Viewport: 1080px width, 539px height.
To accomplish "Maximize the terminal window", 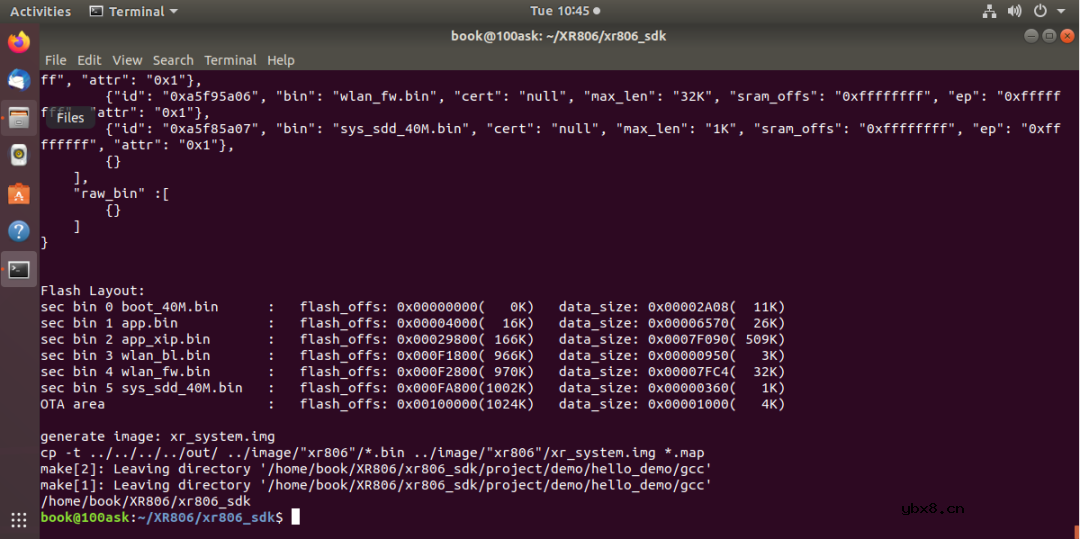I will [1049, 36].
